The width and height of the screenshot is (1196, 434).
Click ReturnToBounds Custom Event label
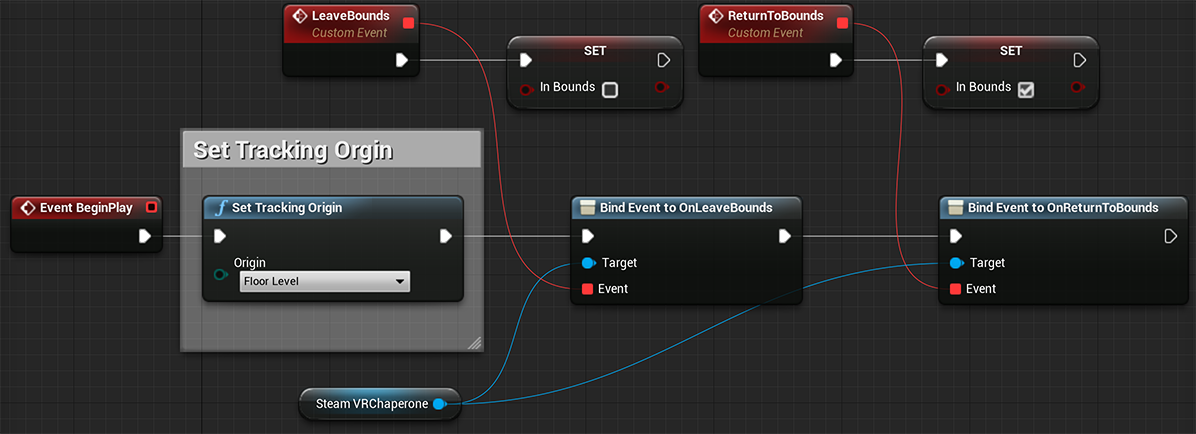765,34
